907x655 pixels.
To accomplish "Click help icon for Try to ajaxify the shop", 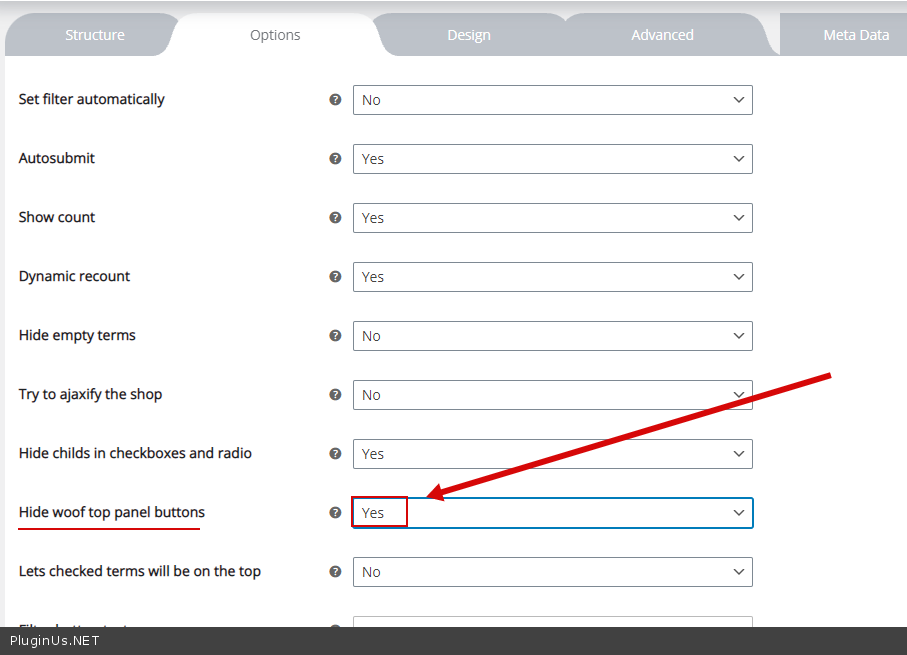I will pyautogui.click(x=336, y=395).
